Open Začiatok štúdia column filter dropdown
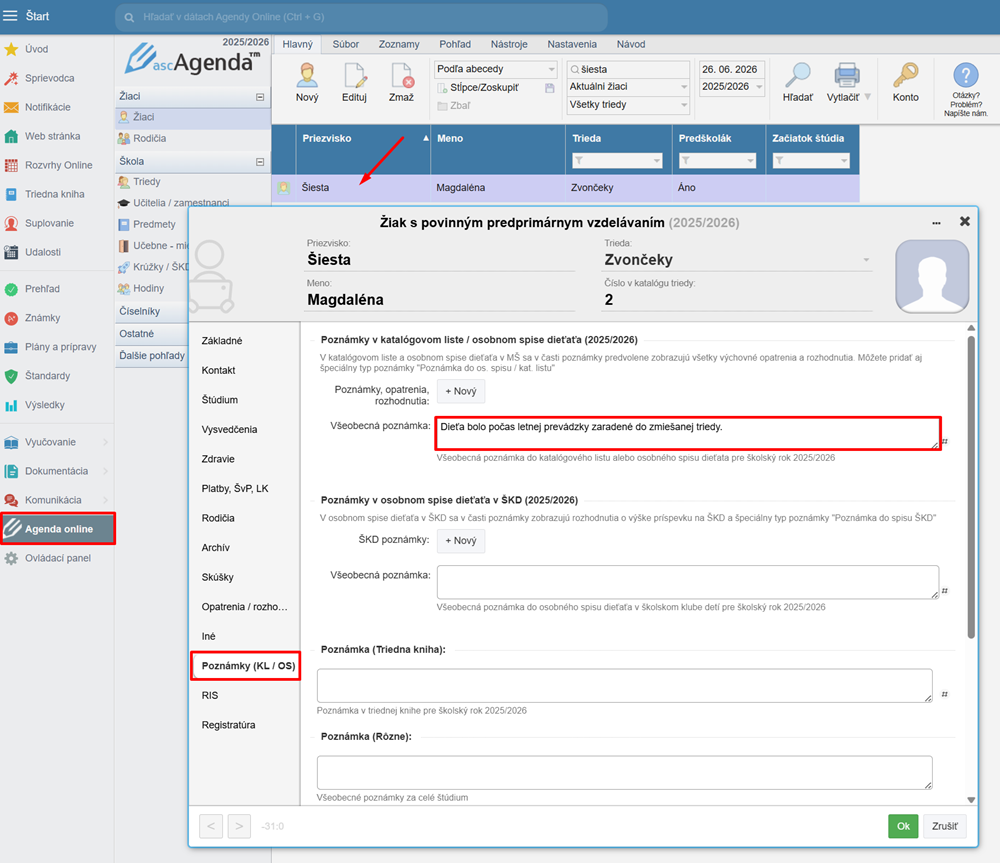 point(811,160)
